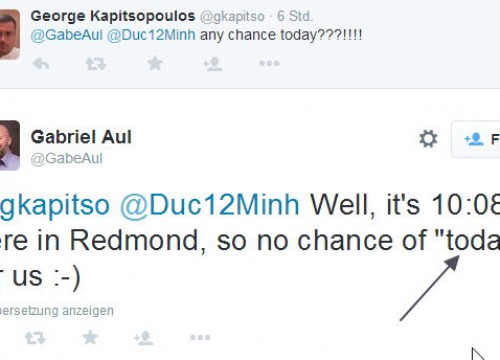Open Gabriel Aul's profile picture
This screenshot has height=360, width=500.
[x=10, y=145]
